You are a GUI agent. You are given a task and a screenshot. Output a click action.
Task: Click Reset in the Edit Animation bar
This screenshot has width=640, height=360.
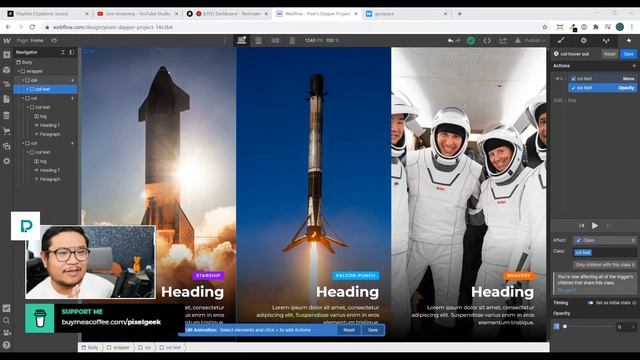(x=349, y=330)
